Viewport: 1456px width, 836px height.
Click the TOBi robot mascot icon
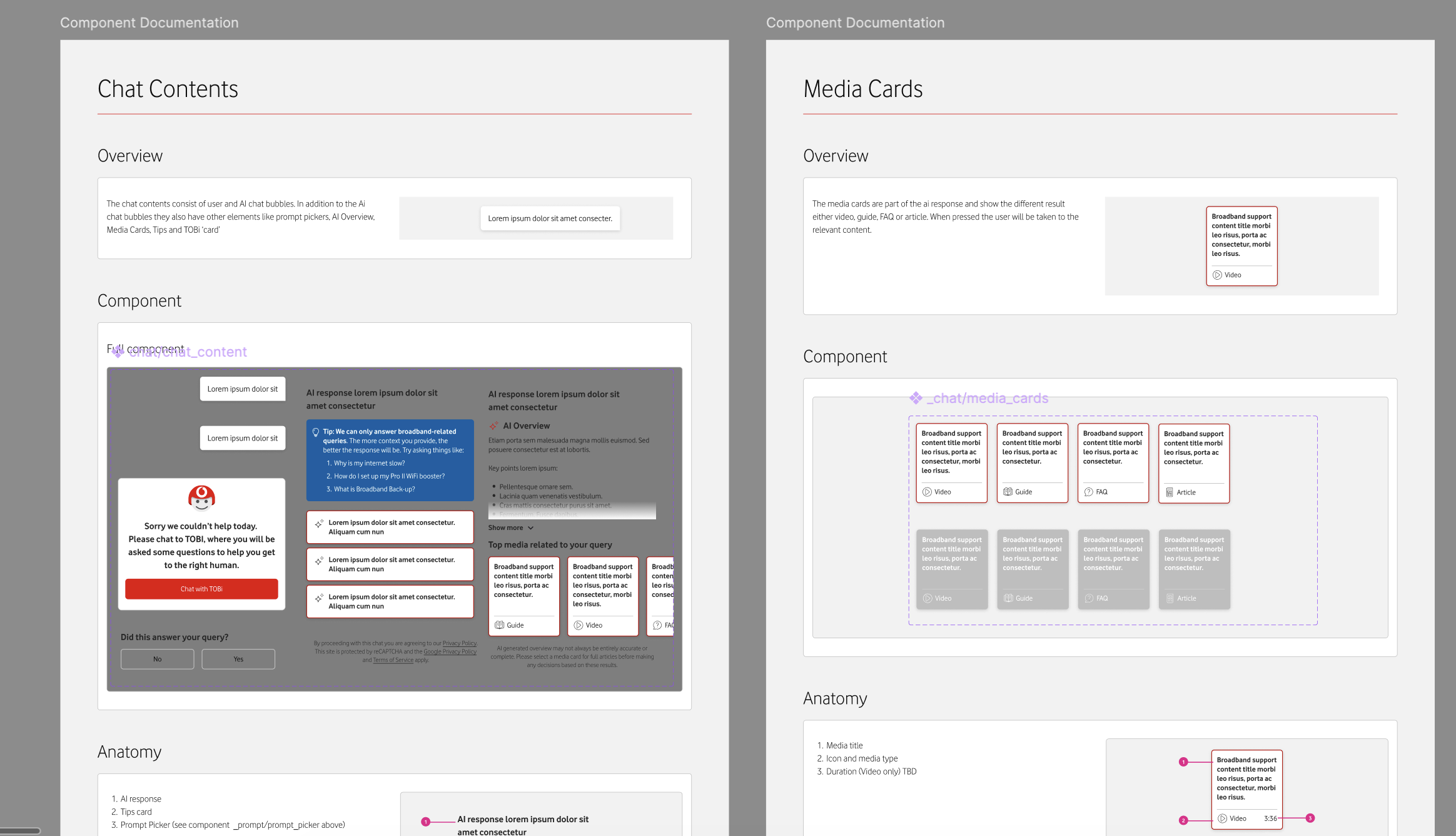click(x=201, y=497)
